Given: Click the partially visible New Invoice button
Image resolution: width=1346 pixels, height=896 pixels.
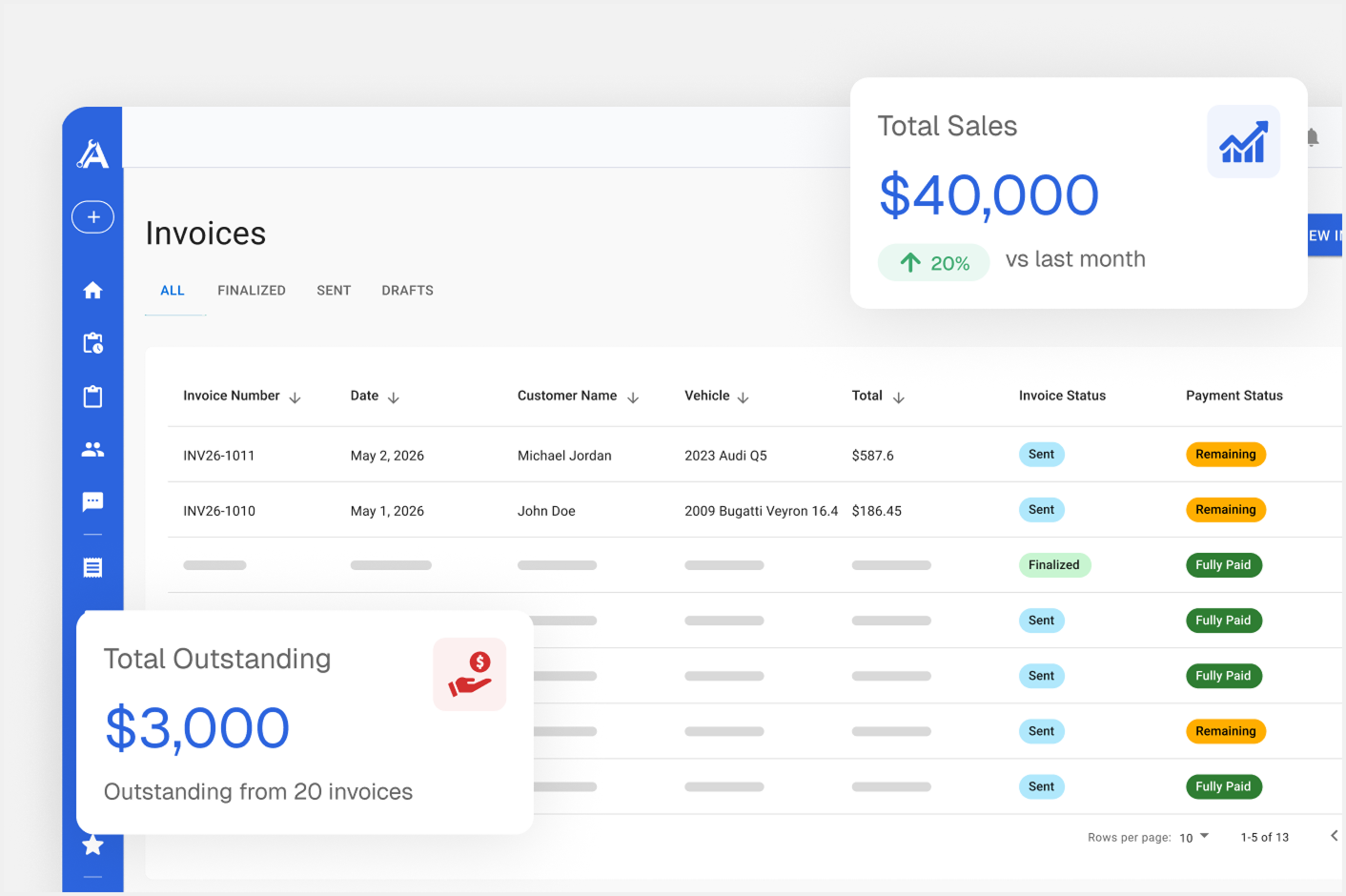Looking at the screenshot, I should [x=1324, y=235].
